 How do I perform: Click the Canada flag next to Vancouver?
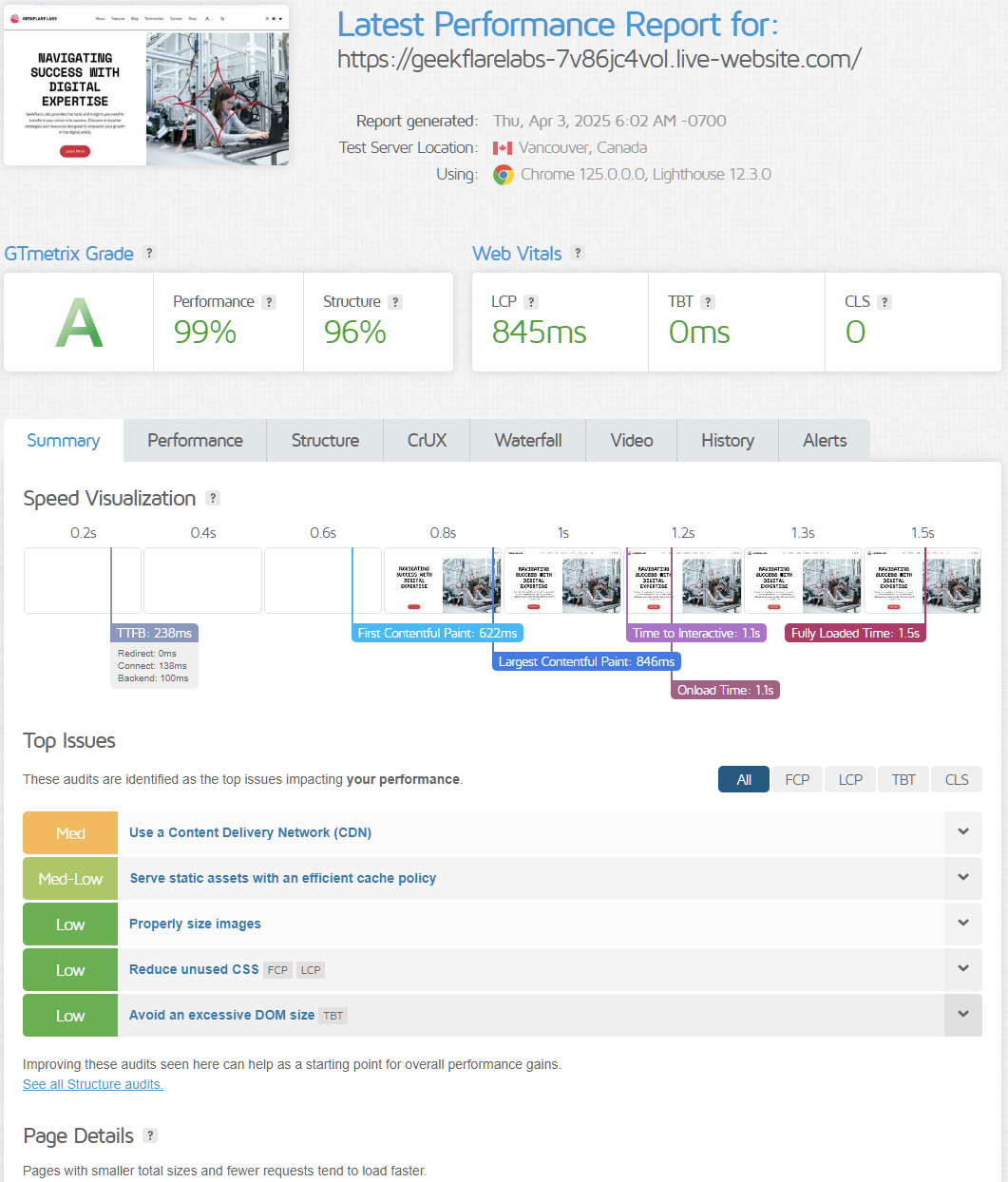[x=504, y=147]
